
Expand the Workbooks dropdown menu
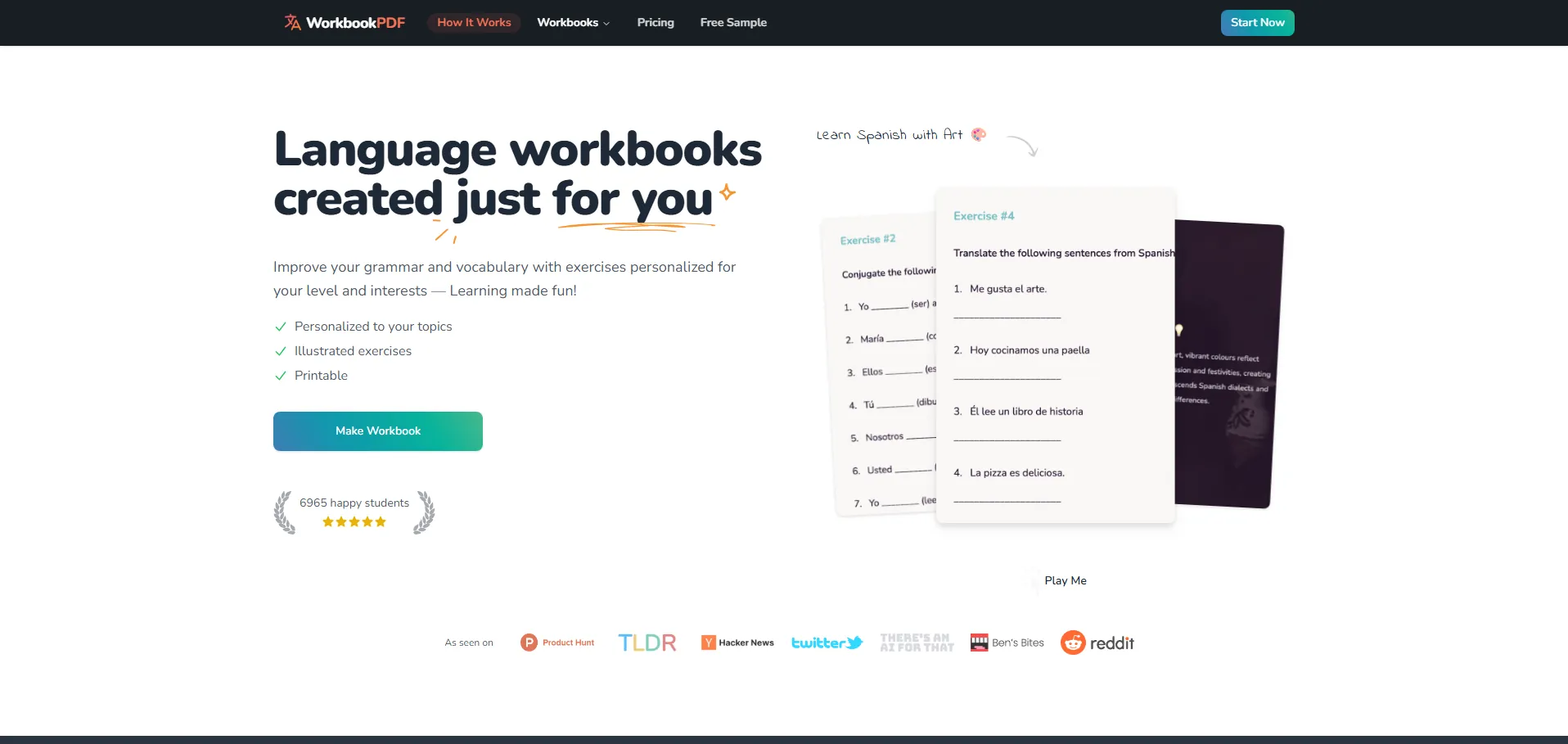tap(573, 22)
